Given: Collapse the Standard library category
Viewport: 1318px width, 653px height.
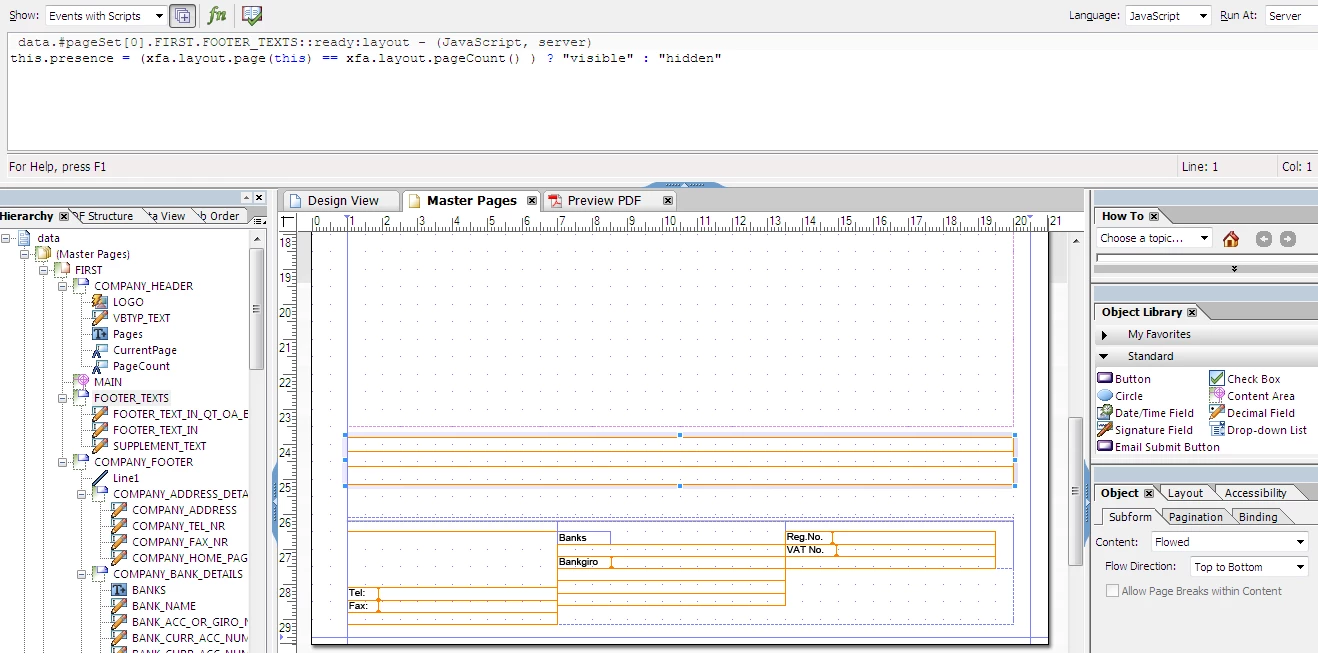Looking at the screenshot, I should coord(1104,356).
